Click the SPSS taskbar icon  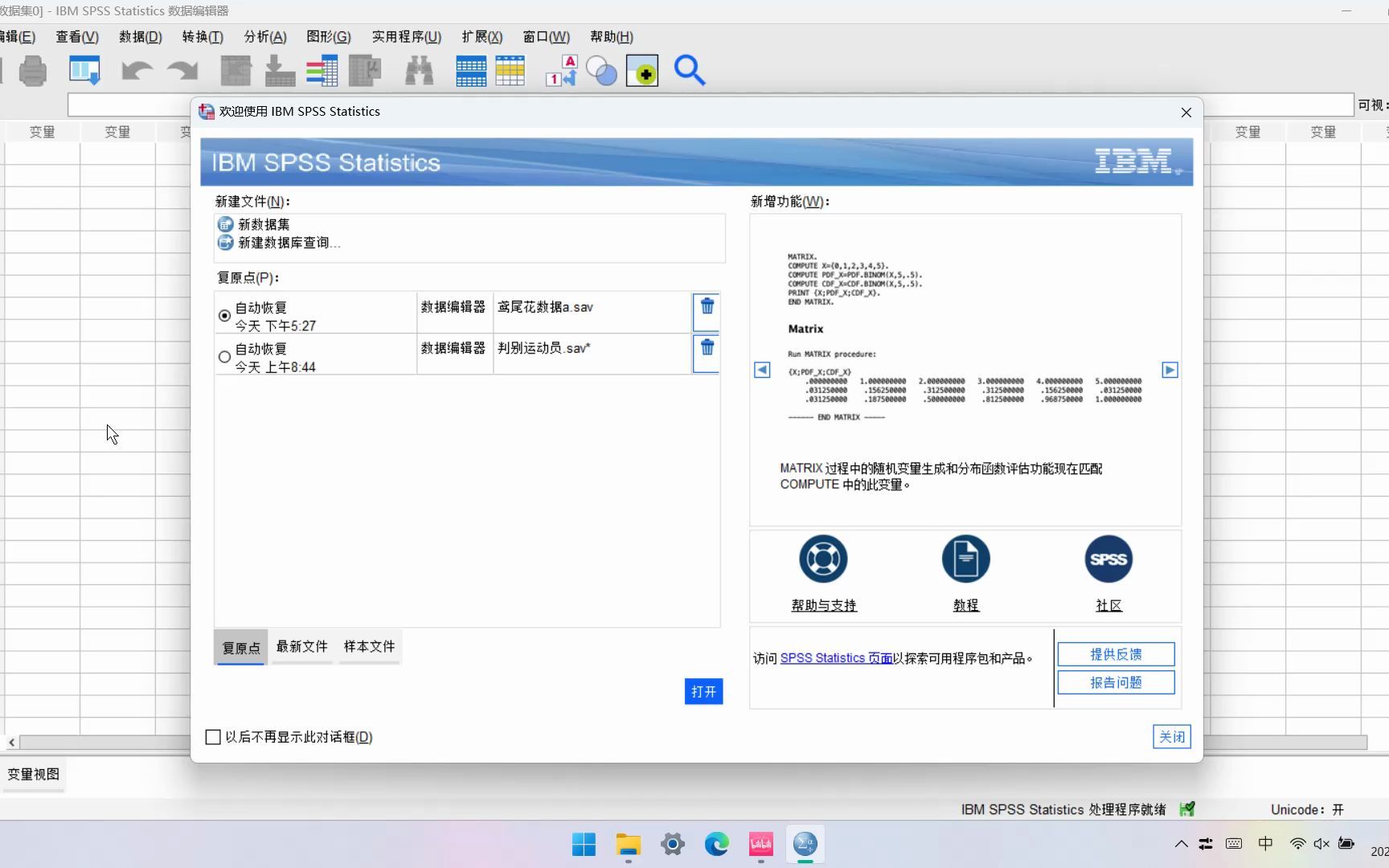click(805, 845)
